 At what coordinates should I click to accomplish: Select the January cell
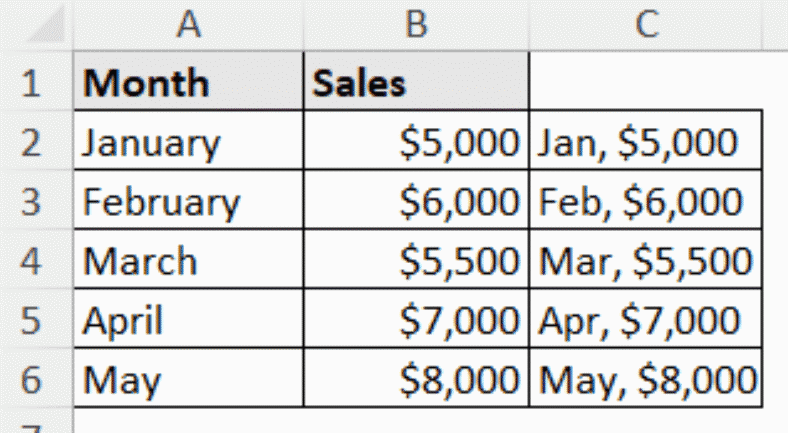coord(188,142)
